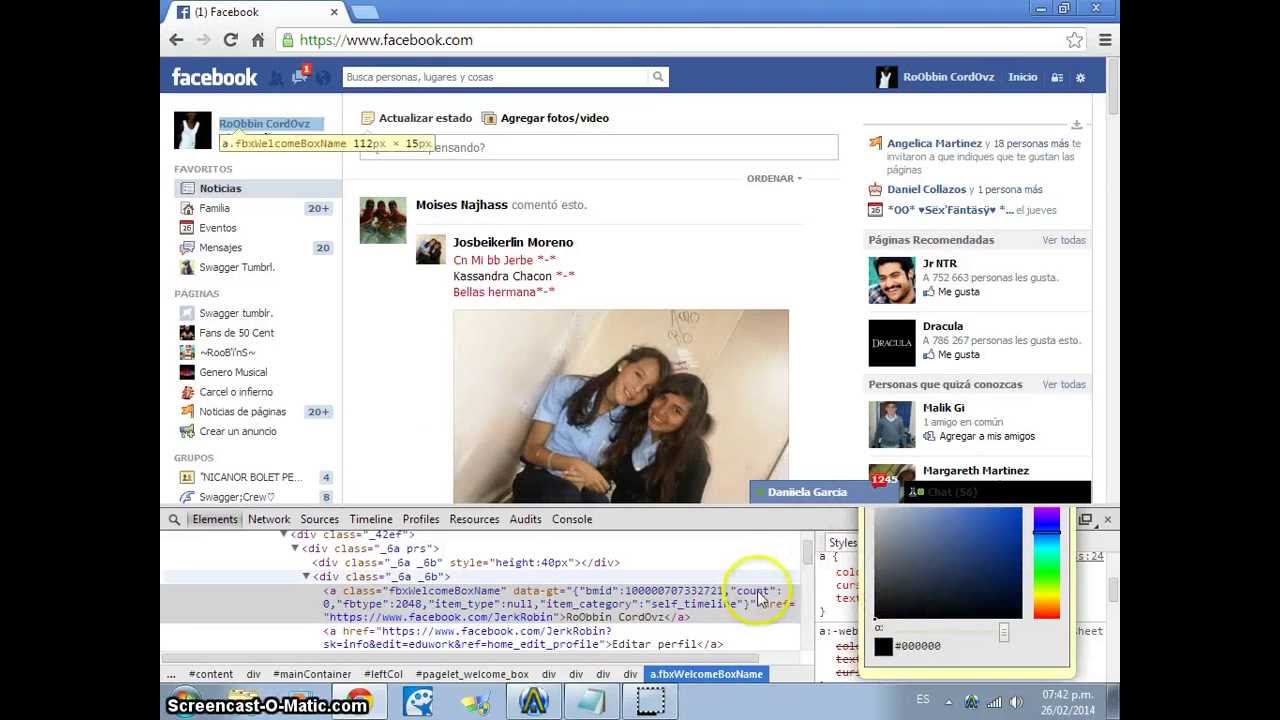This screenshot has height=720, width=1280.
Task: Open Mensajes in the Facebook left sidebar
Action: 220,248
